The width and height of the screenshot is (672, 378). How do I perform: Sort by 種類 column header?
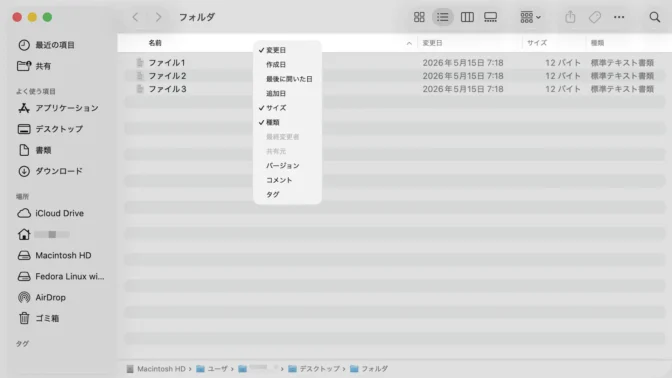597,43
